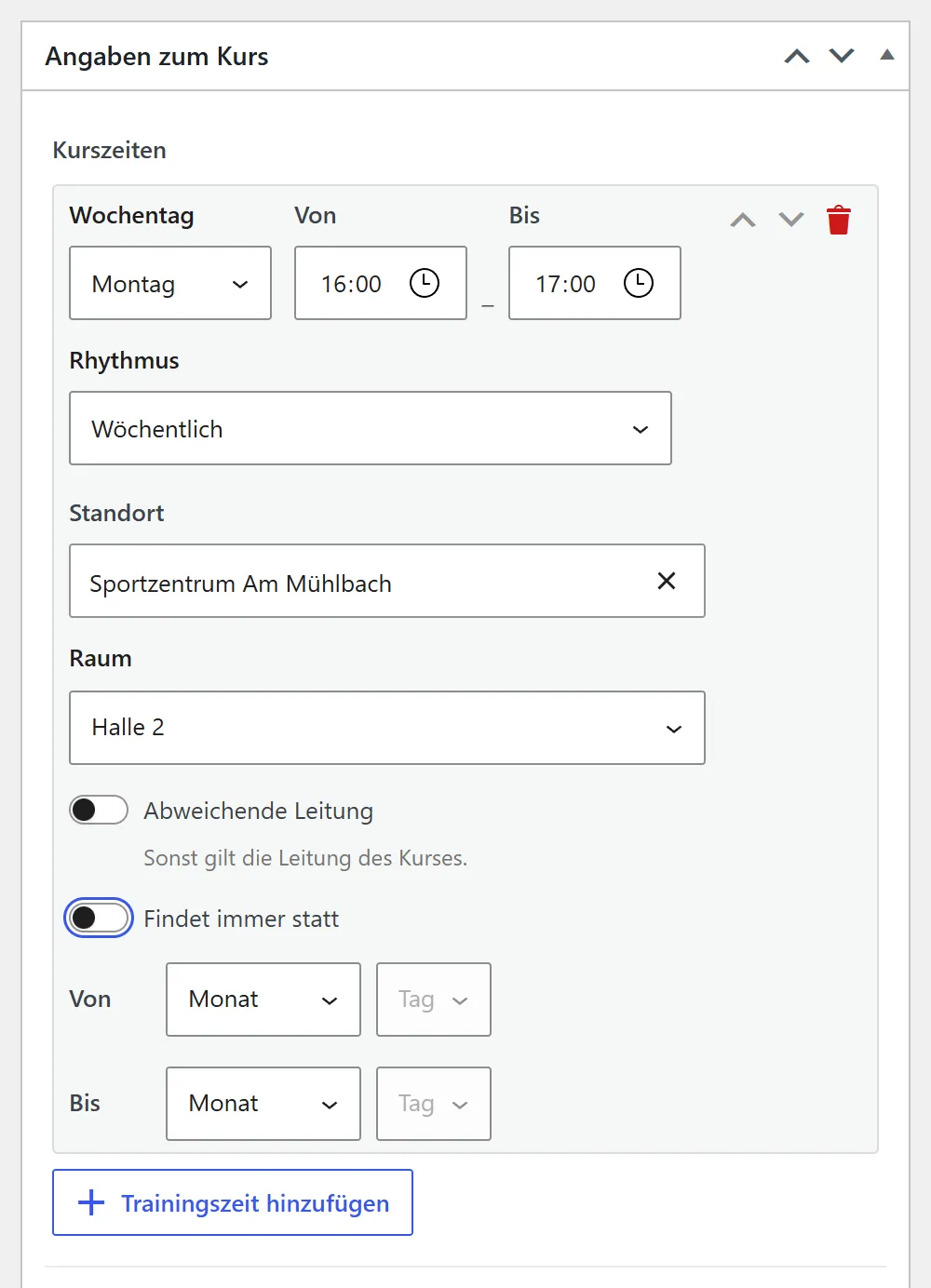Open the clock picker for 17:00

coord(639,283)
